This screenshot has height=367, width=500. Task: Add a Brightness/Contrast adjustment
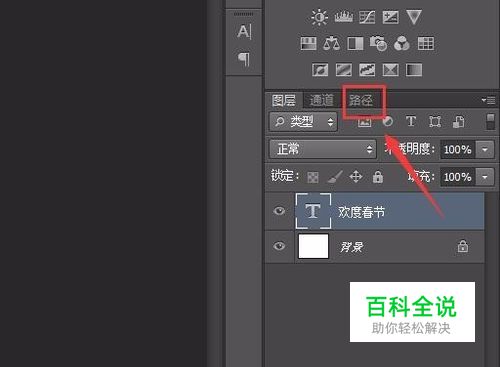[x=319, y=17]
